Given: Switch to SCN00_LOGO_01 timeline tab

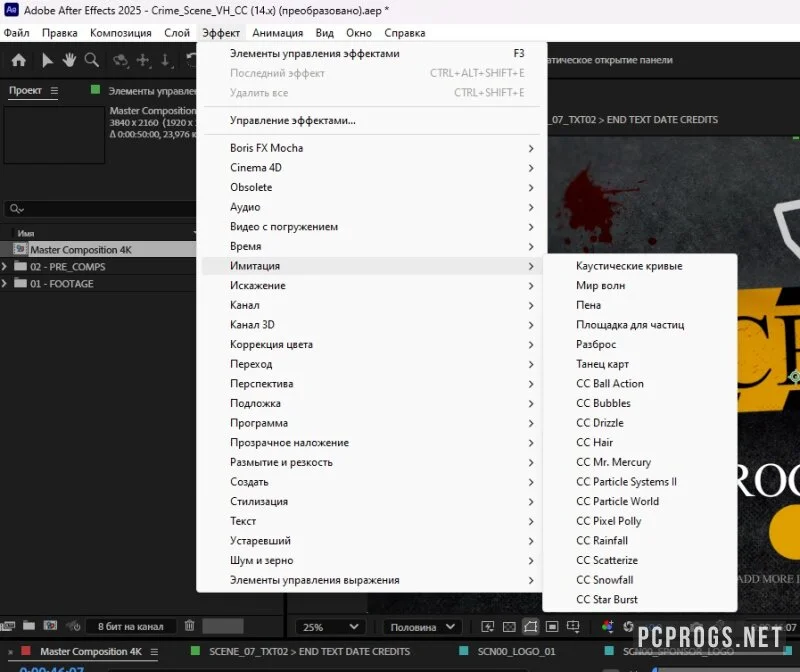Looking at the screenshot, I should 516,652.
